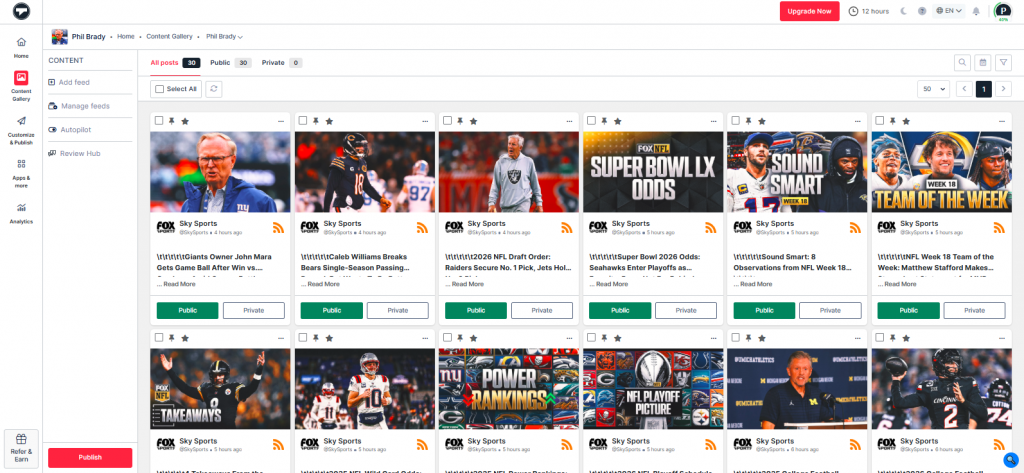The height and width of the screenshot is (473, 1024).
Task: Expand the 50 per page dropdown
Action: [933, 89]
